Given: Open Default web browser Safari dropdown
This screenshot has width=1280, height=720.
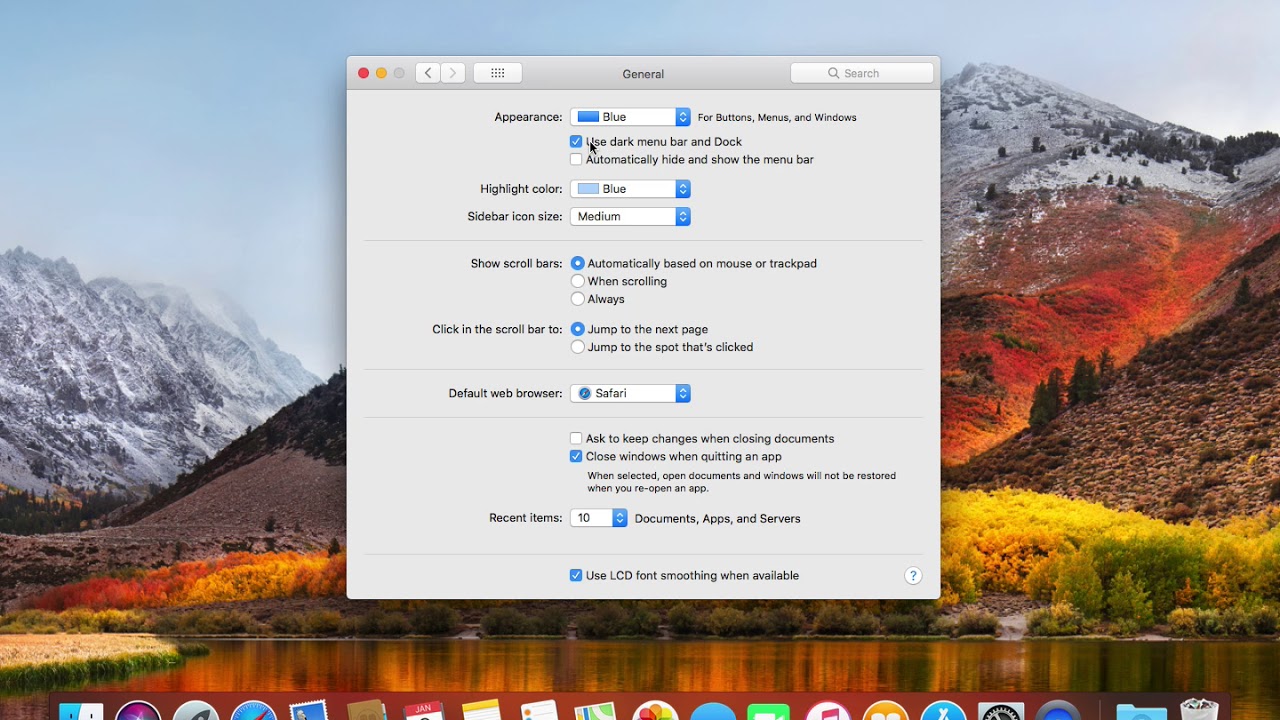Looking at the screenshot, I should 630,393.
